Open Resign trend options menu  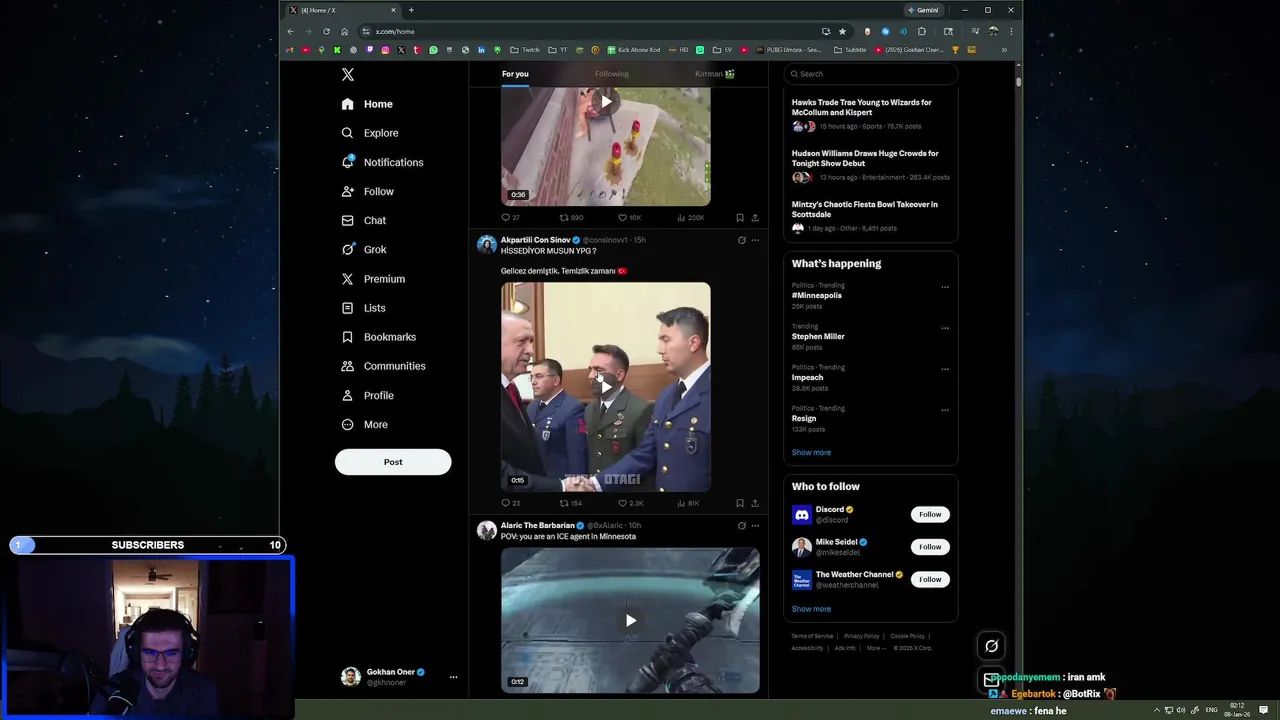[x=945, y=410]
